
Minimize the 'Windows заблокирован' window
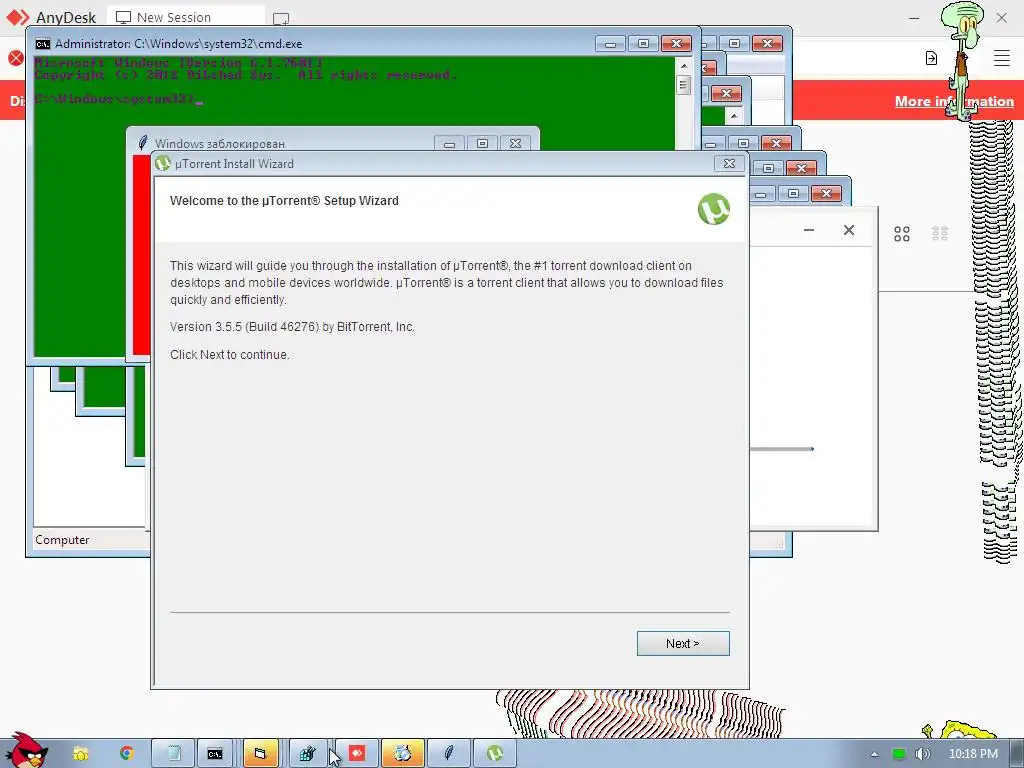tap(449, 144)
